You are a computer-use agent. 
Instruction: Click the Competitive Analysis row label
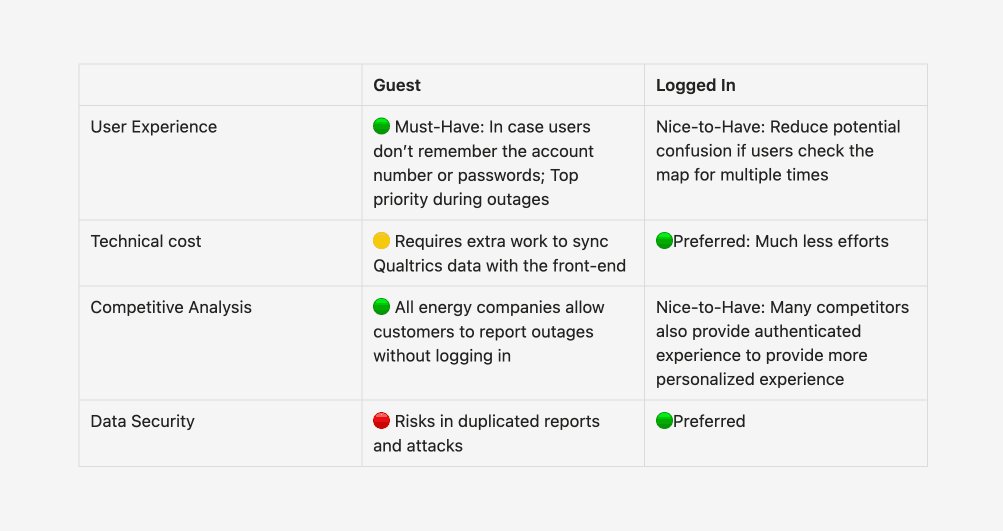coord(171,307)
